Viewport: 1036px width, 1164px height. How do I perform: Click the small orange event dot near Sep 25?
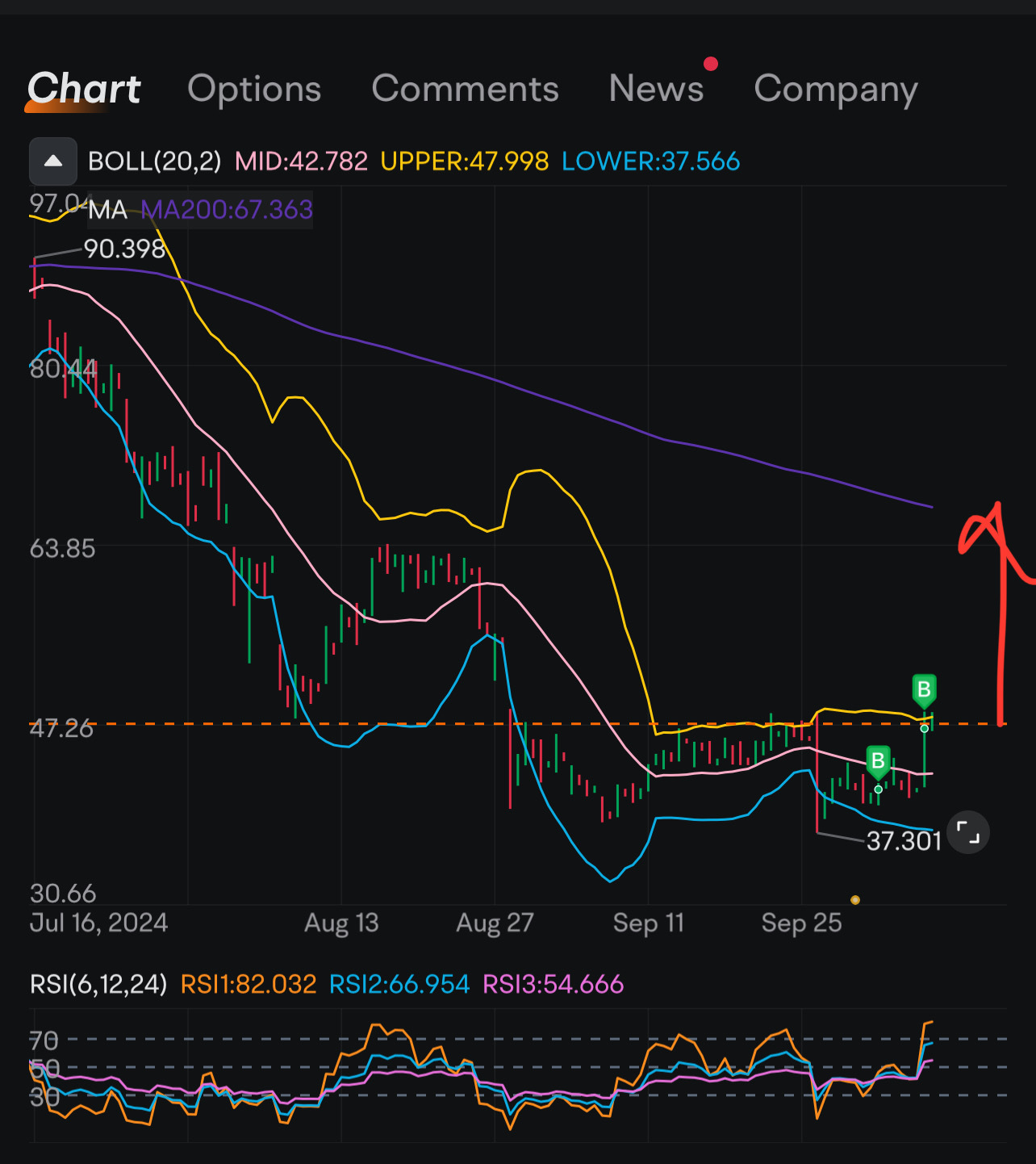click(x=855, y=900)
